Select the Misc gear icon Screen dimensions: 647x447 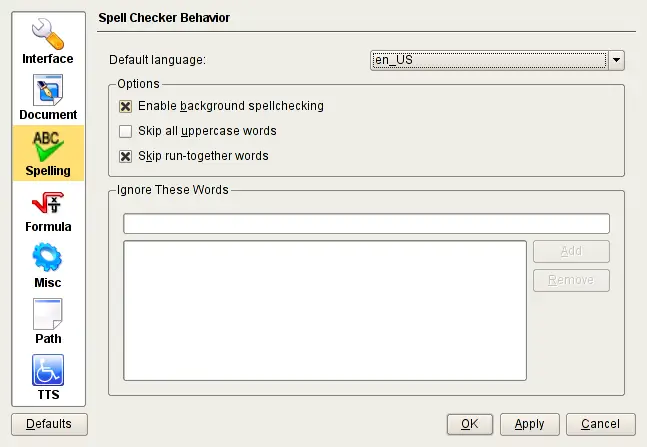point(48,258)
